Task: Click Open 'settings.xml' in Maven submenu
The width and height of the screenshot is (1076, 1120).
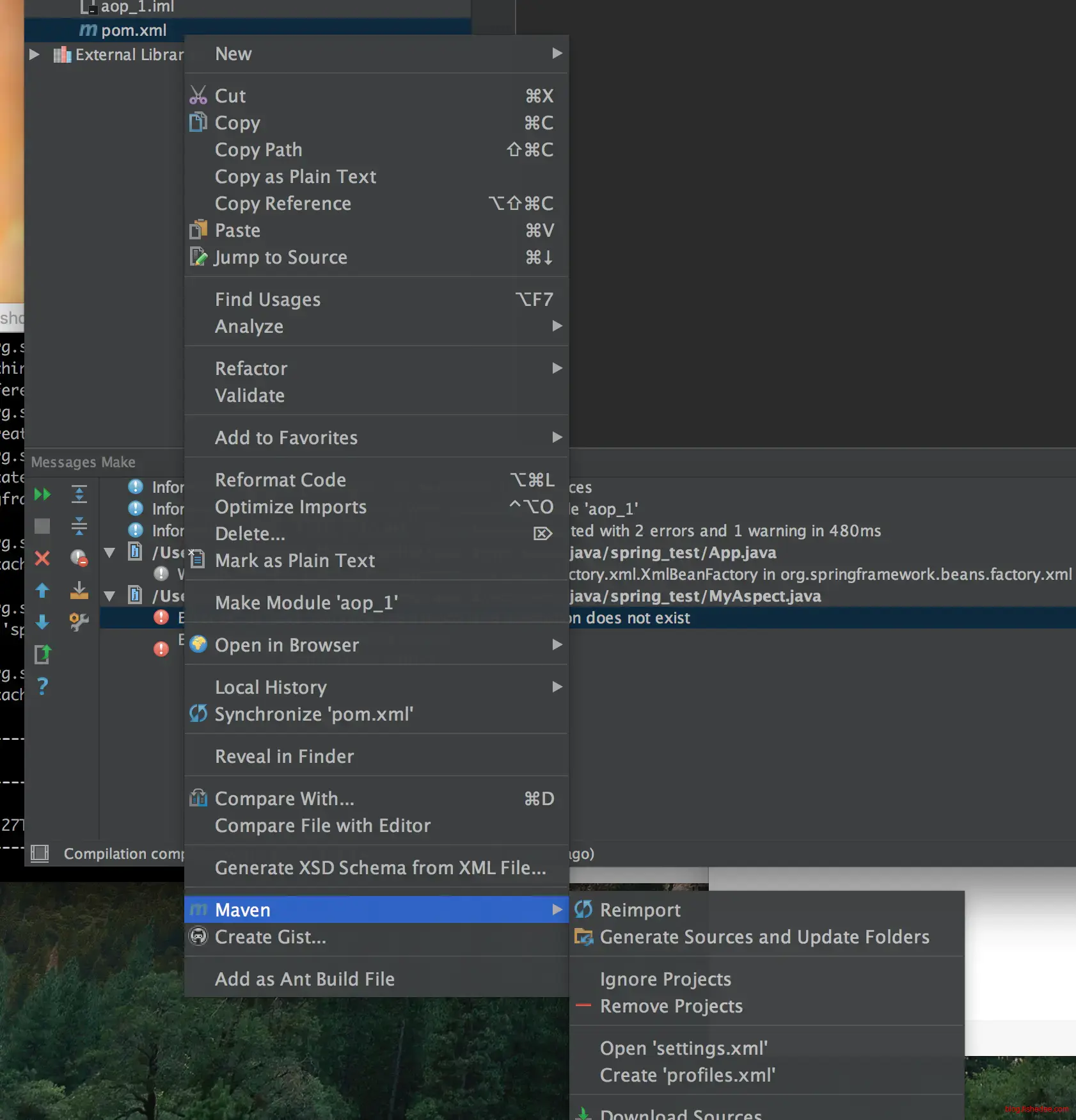Action: pyautogui.click(x=683, y=1048)
